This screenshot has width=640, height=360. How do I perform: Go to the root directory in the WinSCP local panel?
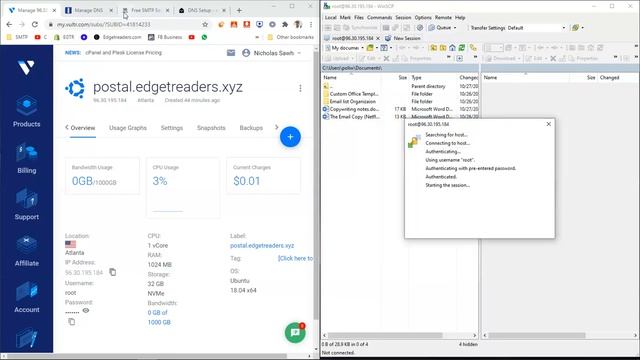tap(443, 48)
